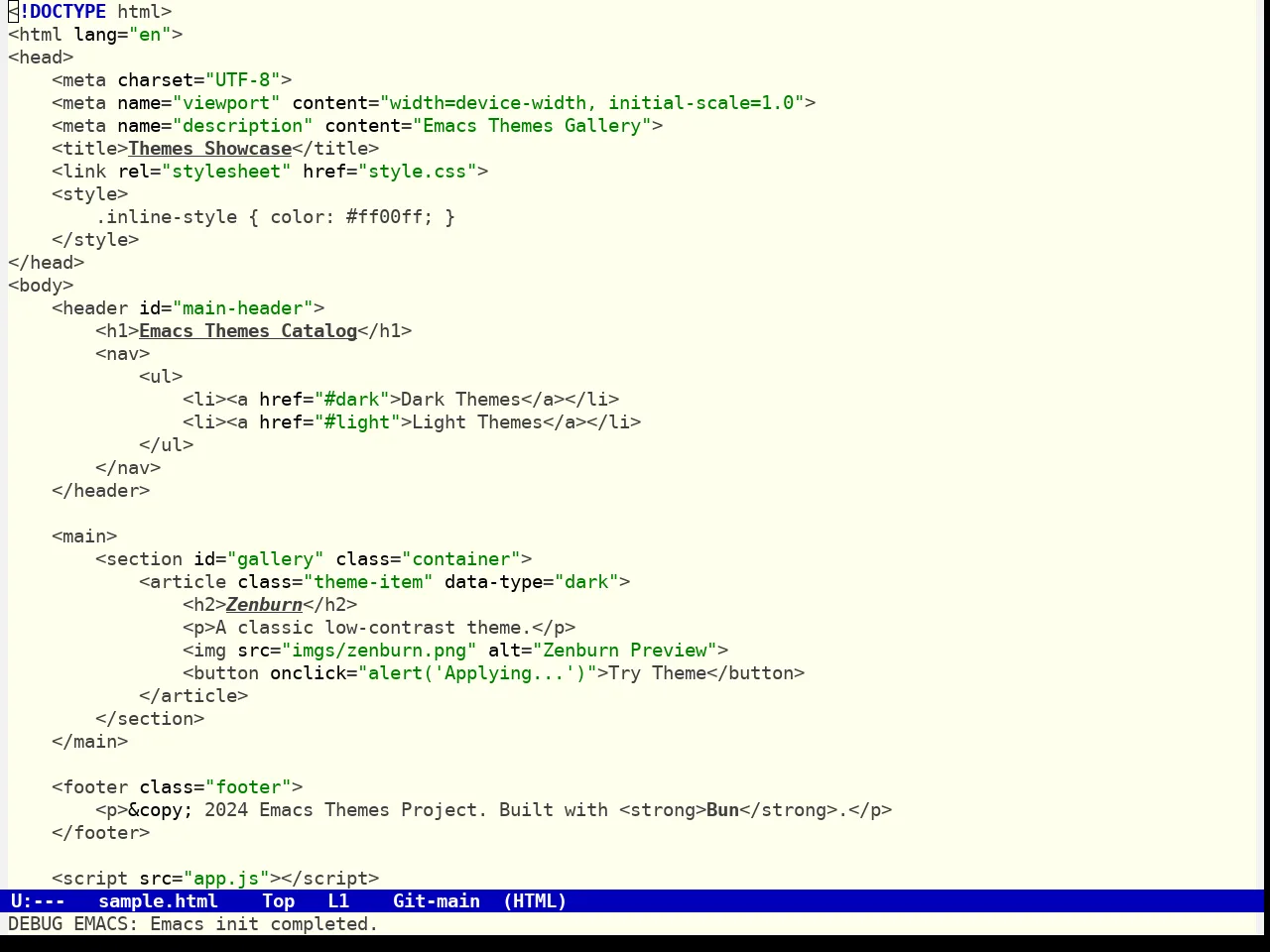Click the 'U:---' coding status in mode line

[38, 901]
